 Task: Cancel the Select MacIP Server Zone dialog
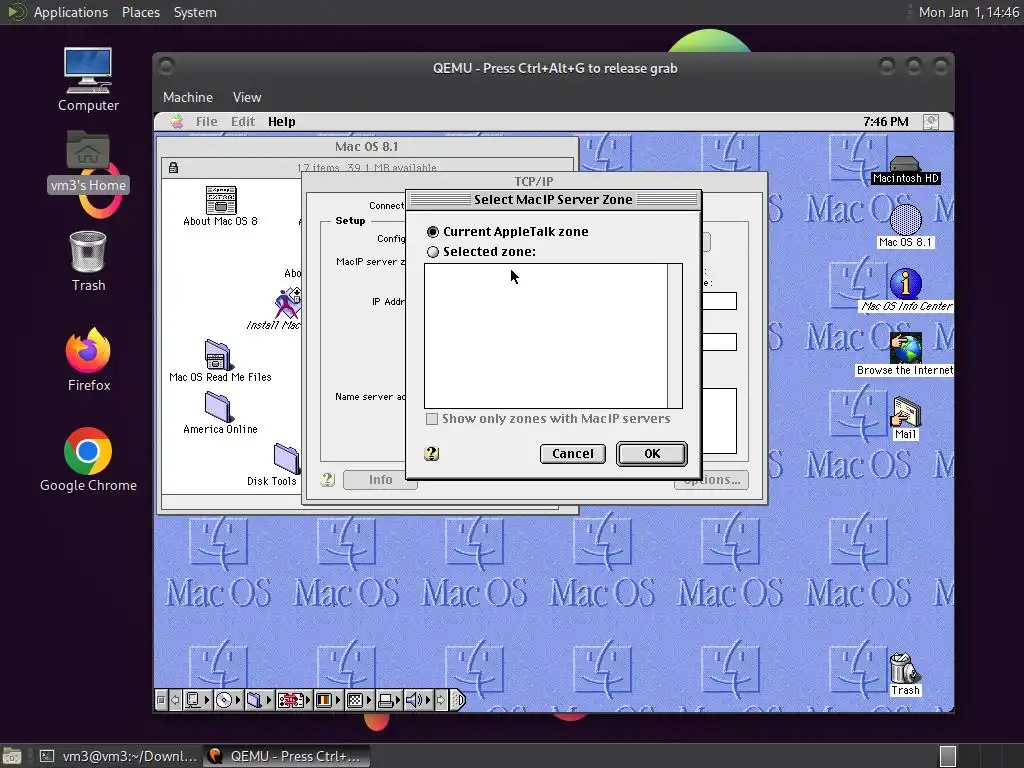pyautogui.click(x=573, y=454)
